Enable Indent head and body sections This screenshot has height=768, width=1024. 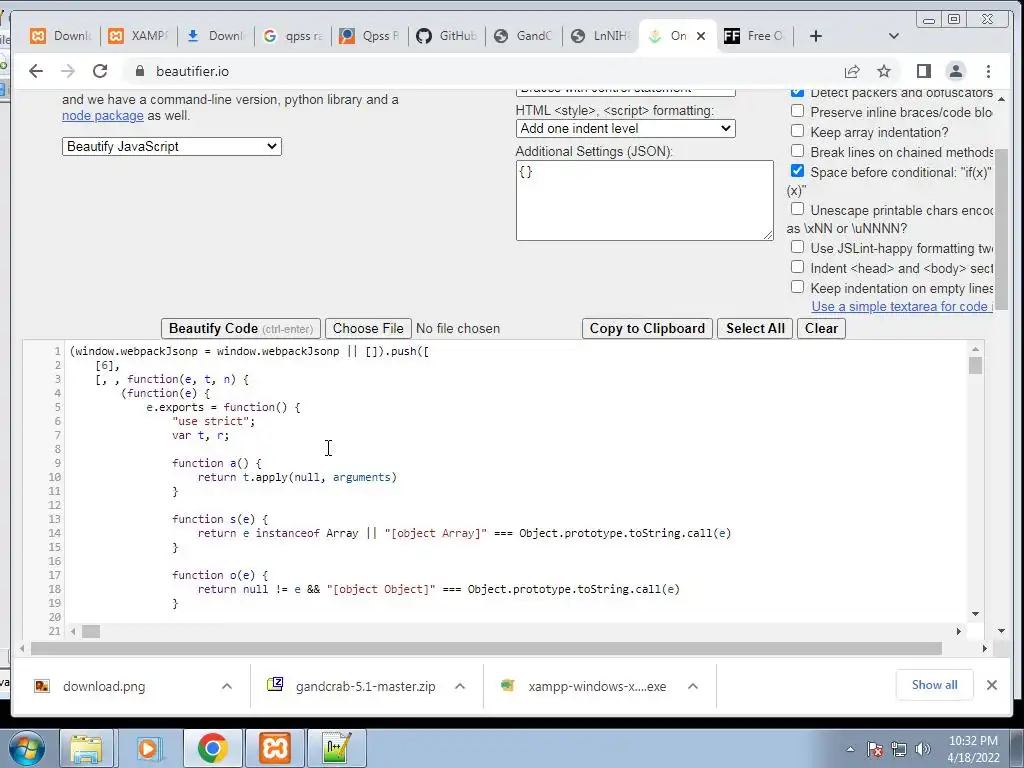[x=797, y=267]
